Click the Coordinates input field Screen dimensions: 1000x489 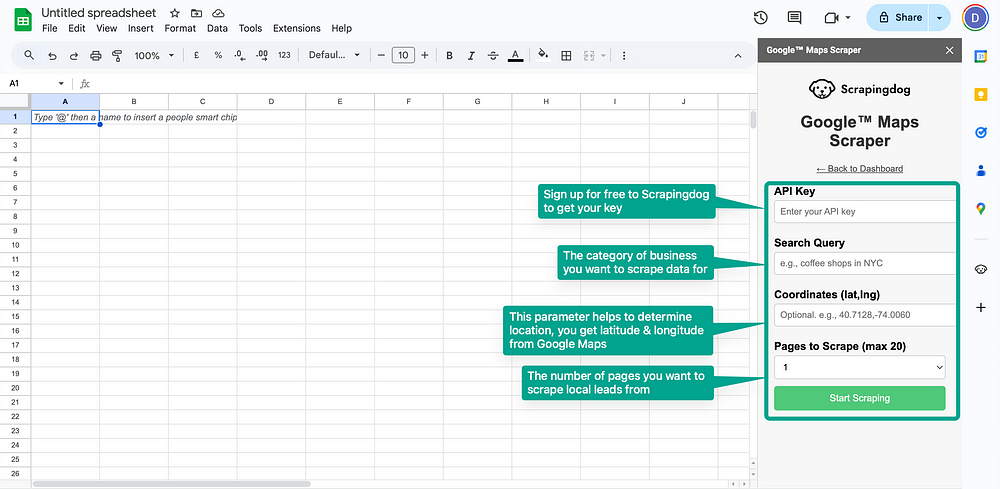865,314
